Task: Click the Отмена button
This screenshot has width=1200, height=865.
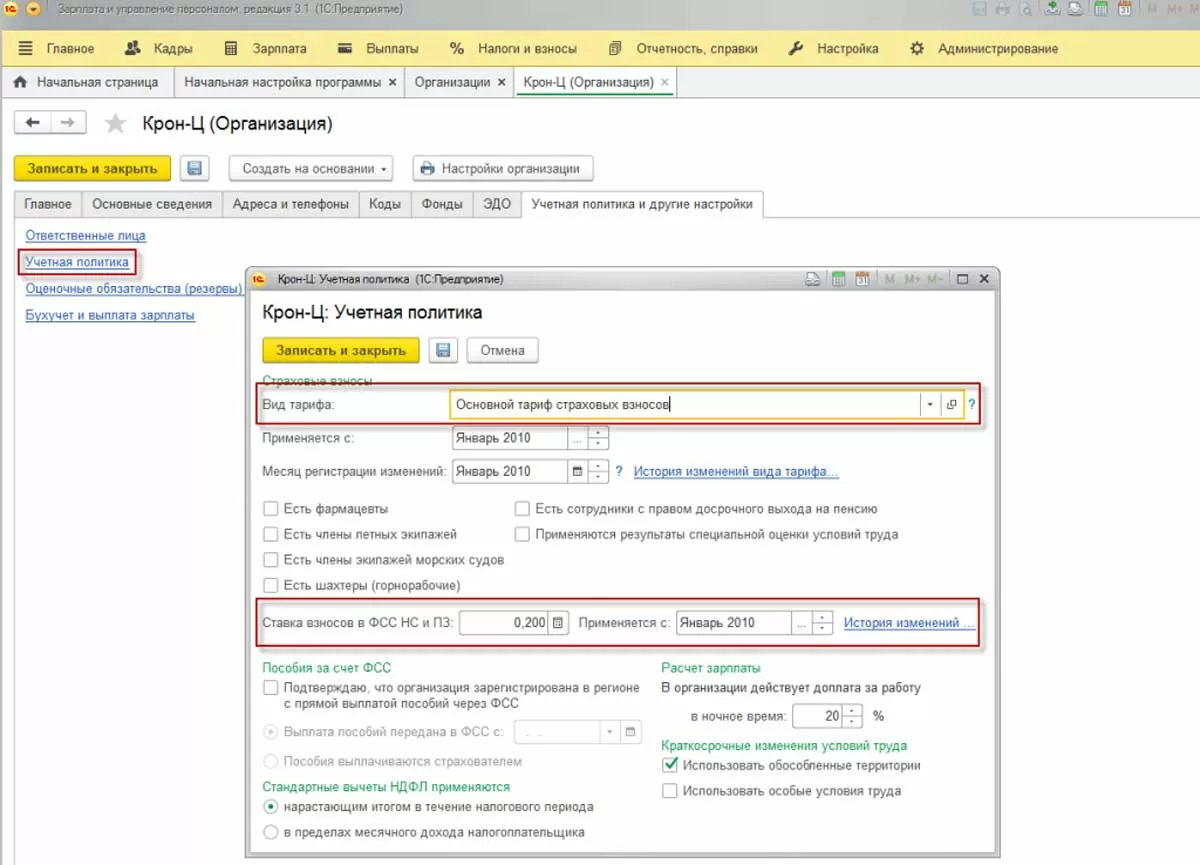Action: pyautogui.click(x=502, y=350)
